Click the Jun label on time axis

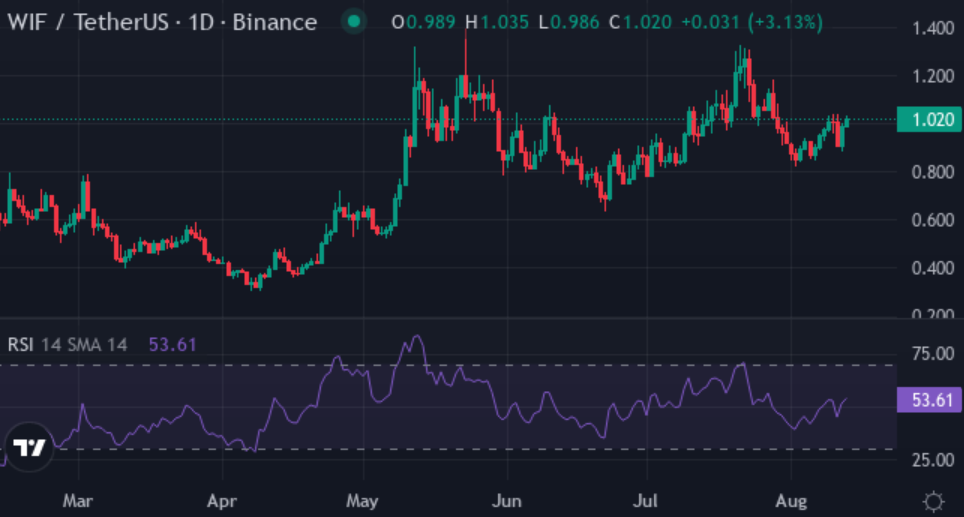(x=507, y=501)
